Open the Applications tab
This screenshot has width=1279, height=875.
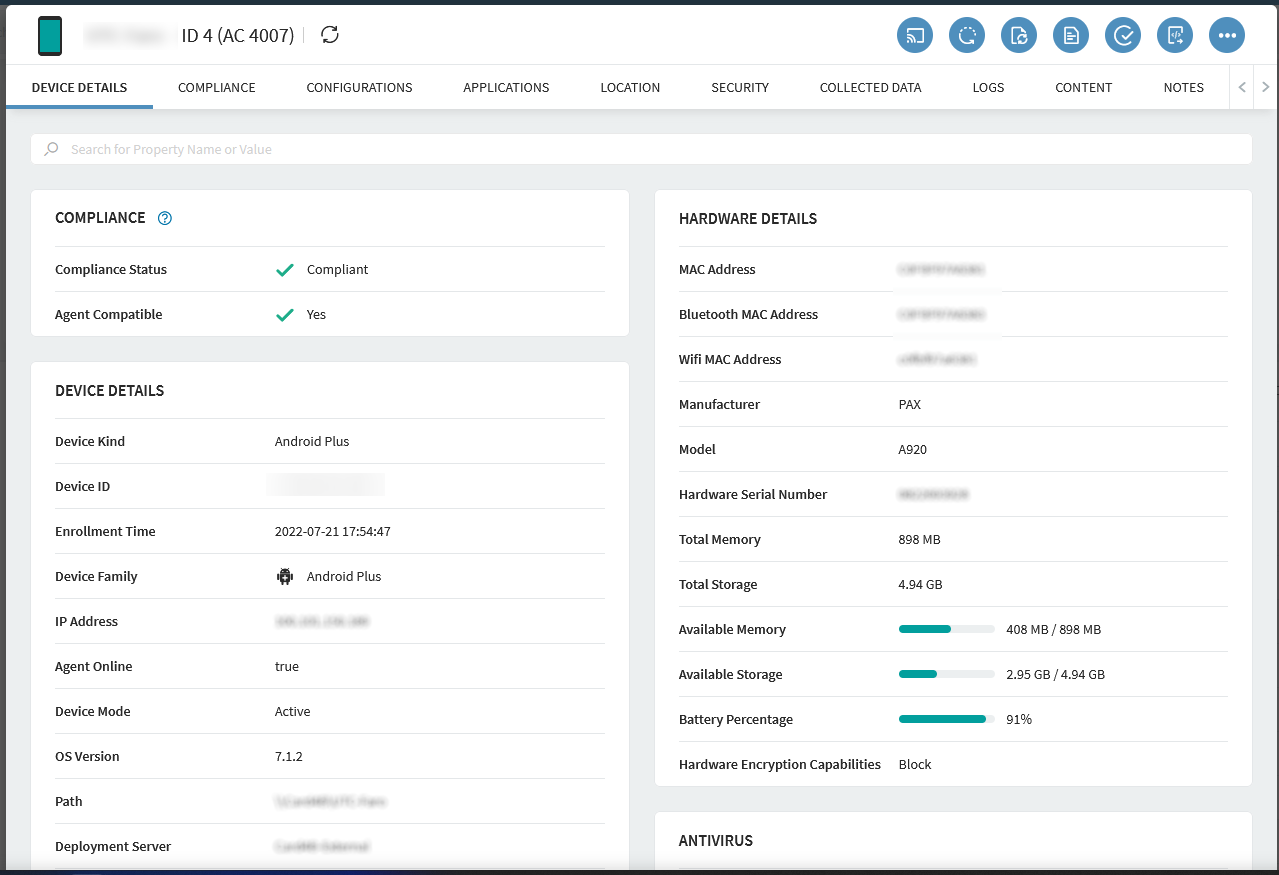506,88
